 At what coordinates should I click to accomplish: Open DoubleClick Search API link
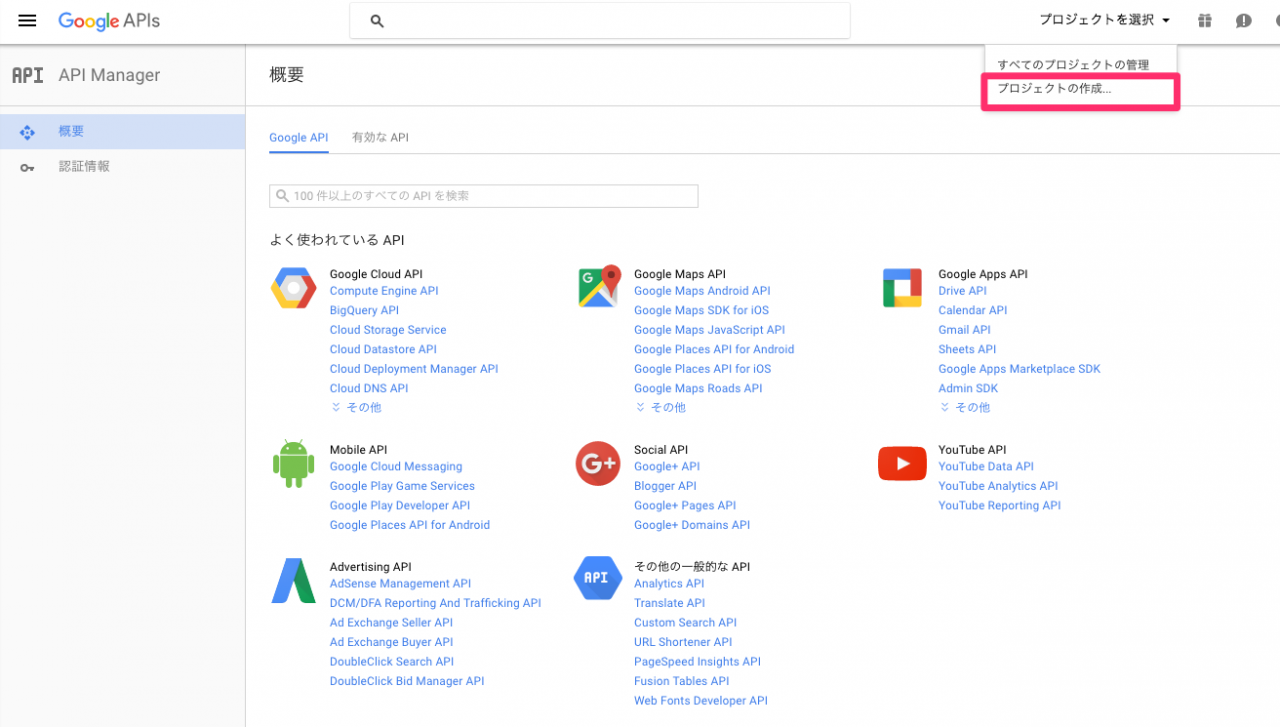tap(392, 661)
